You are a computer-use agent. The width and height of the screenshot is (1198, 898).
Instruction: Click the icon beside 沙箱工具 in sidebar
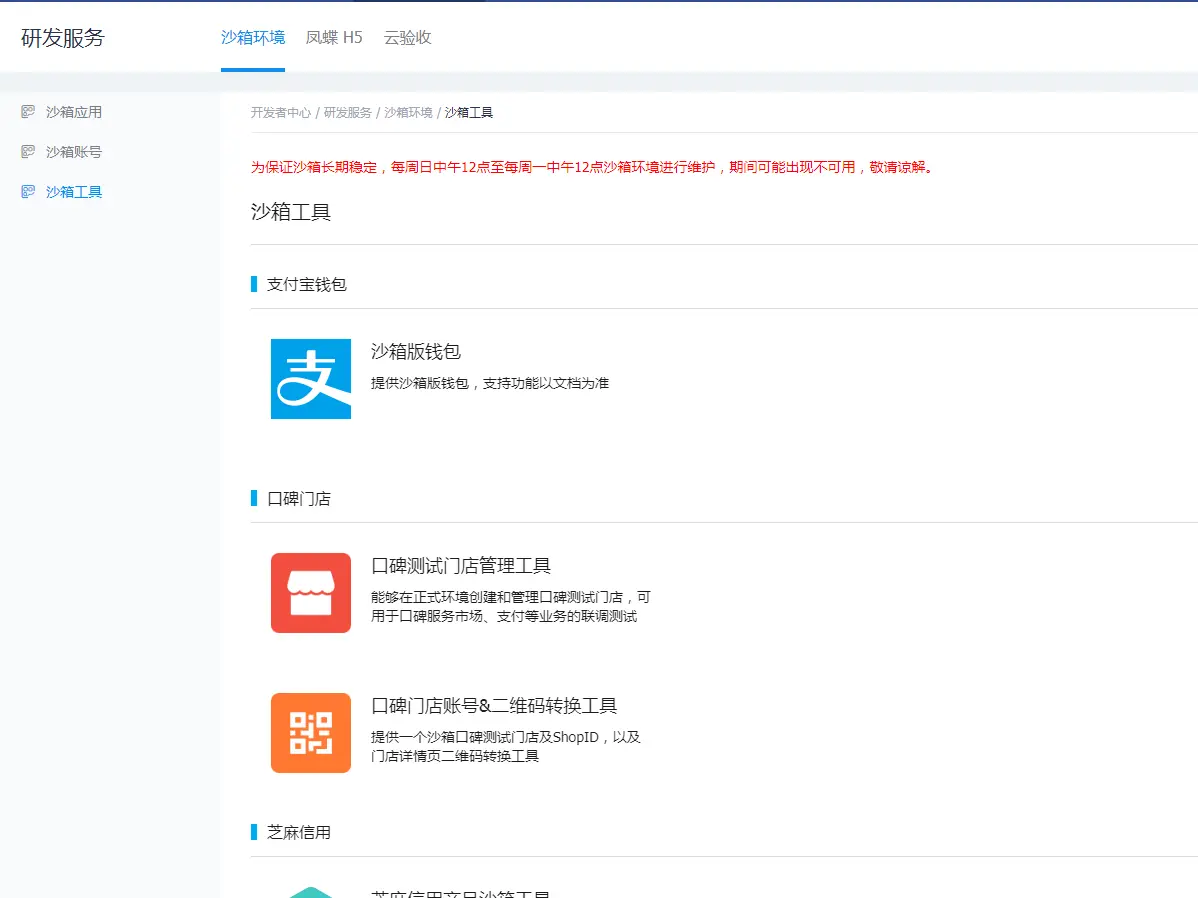coord(28,191)
